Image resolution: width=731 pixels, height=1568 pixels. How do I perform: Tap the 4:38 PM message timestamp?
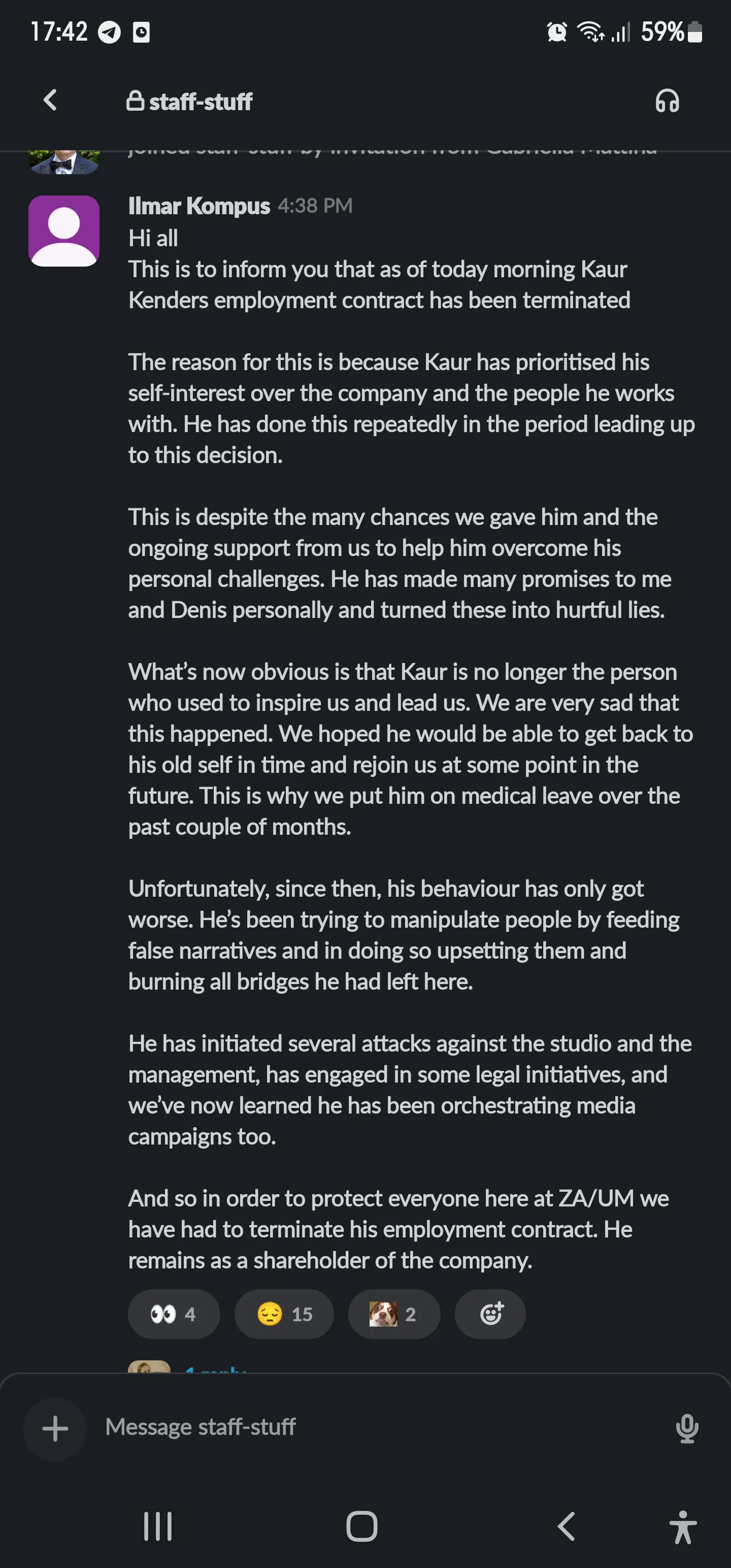[x=315, y=206]
